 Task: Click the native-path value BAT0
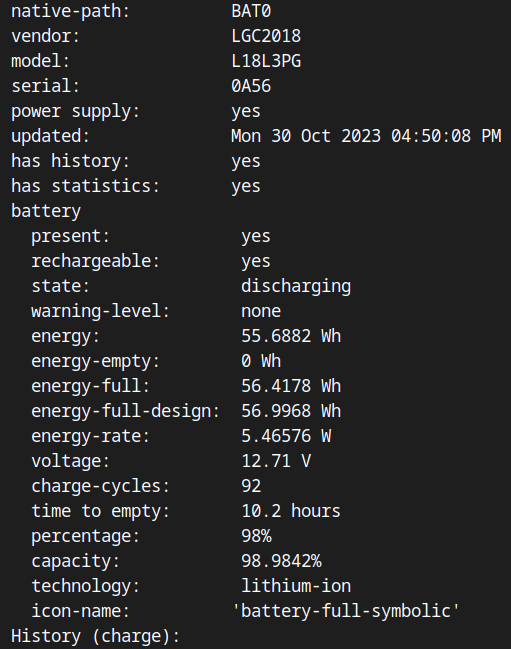click(251, 11)
